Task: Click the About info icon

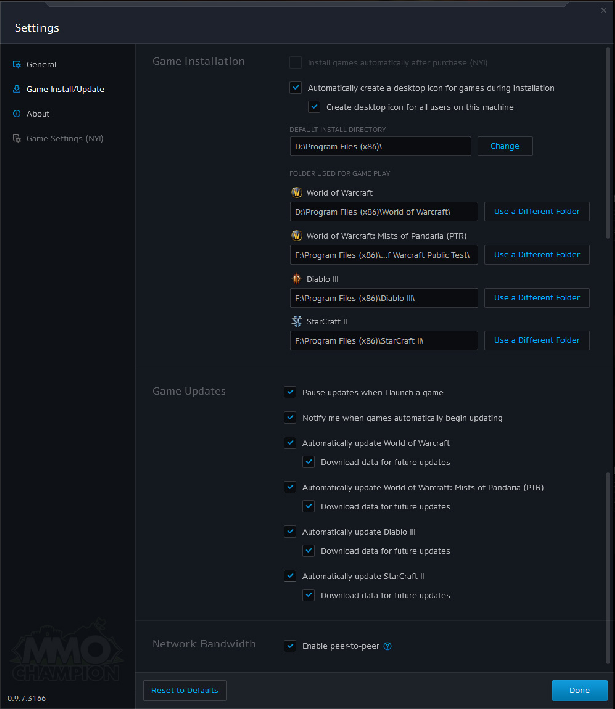Action: (17, 114)
